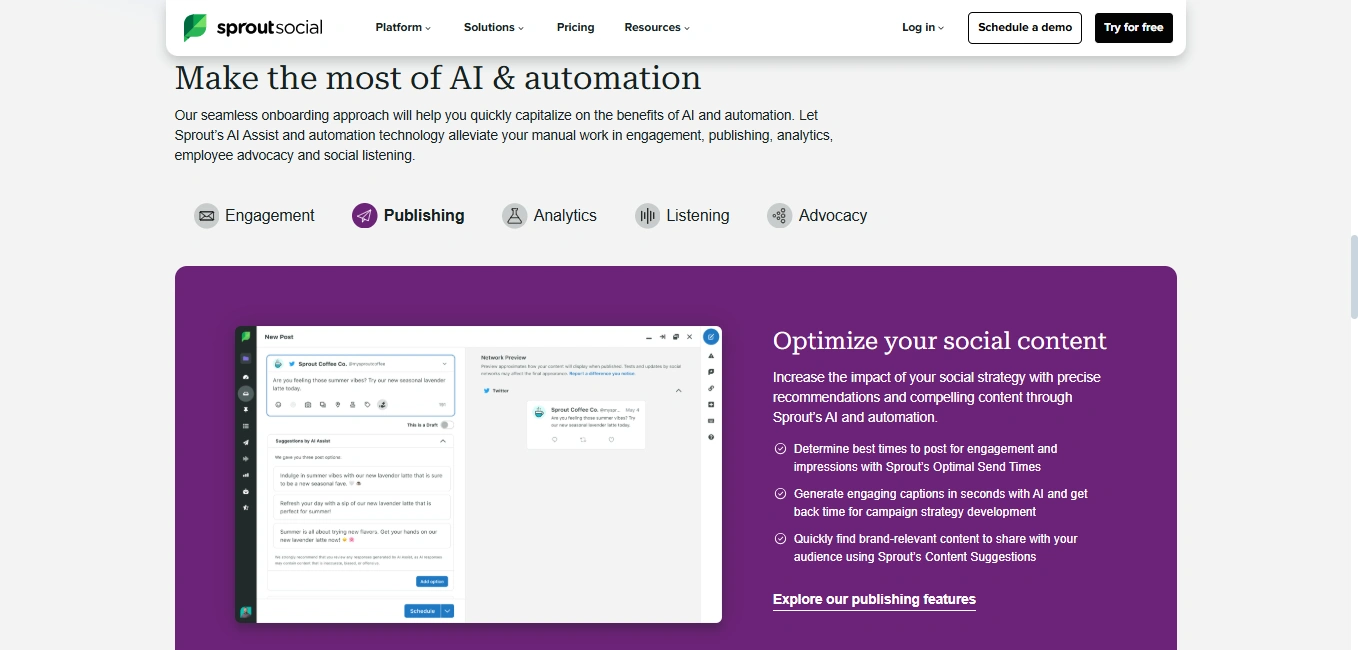Click the camera icon in compose toolbar
This screenshot has height=650, width=1358.
click(x=308, y=405)
